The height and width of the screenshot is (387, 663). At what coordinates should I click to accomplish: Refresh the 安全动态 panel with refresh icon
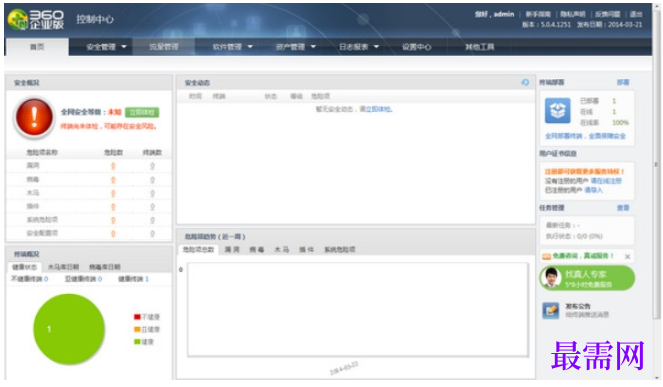(525, 82)
